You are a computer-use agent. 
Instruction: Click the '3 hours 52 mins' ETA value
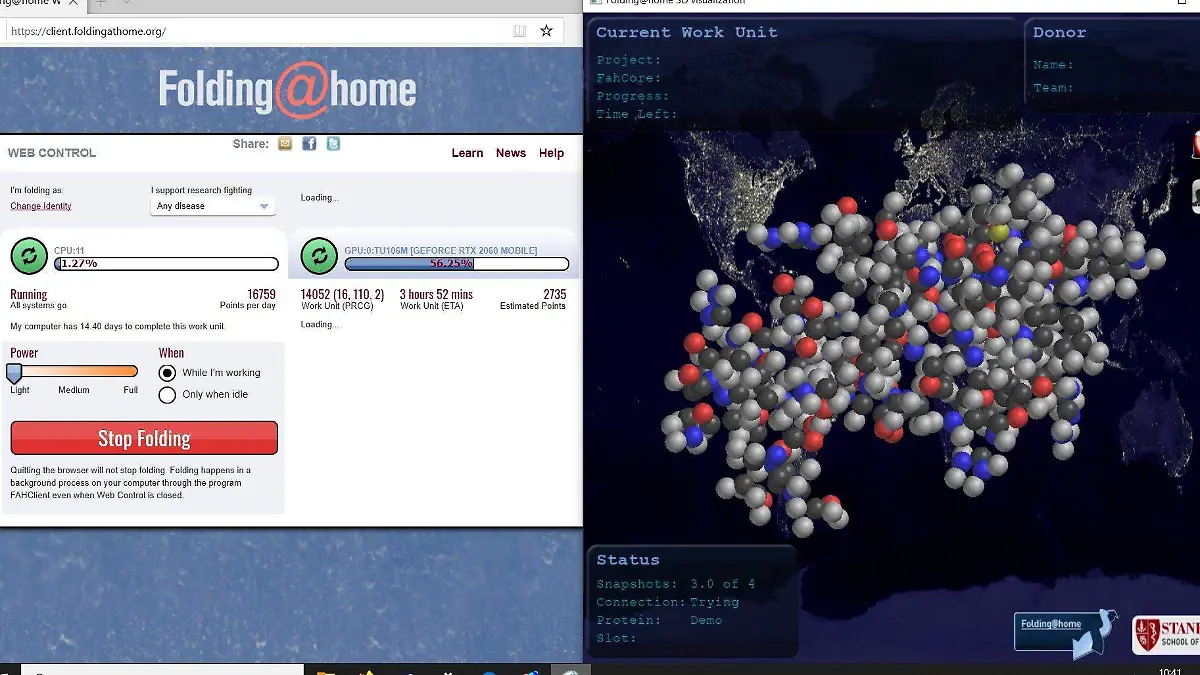tap(436, 294)
